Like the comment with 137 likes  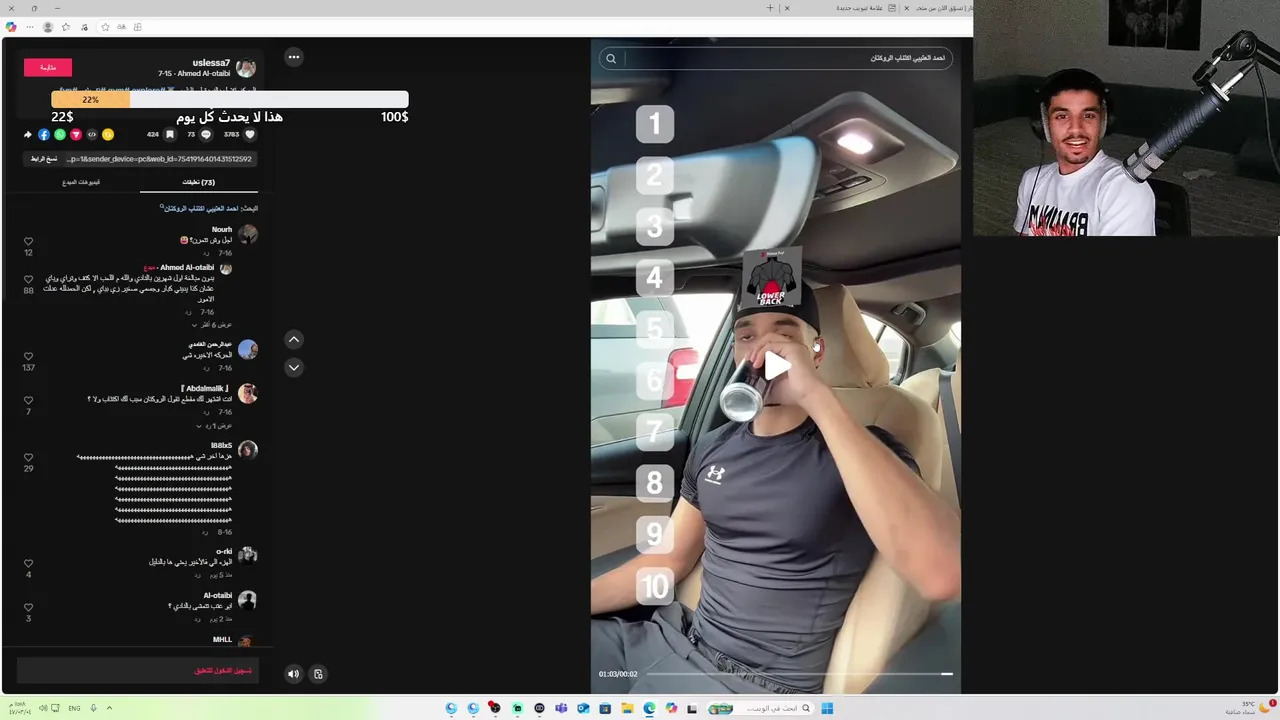pyautogui.click(x=28, y=356)
